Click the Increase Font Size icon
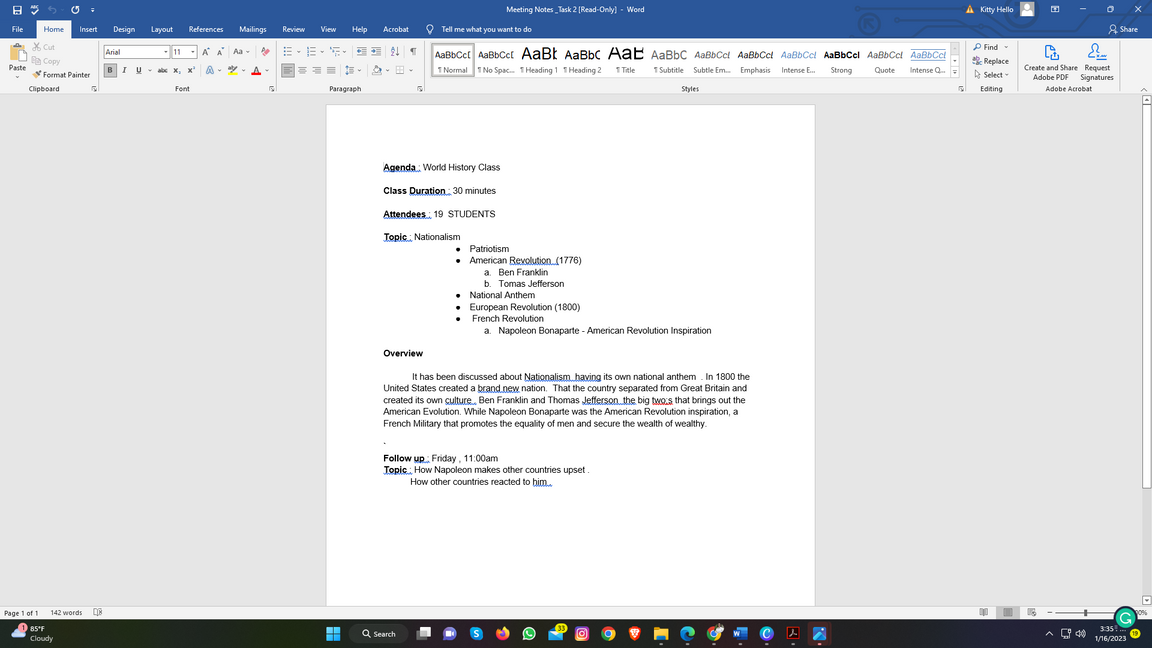 (x=206, y=51)
